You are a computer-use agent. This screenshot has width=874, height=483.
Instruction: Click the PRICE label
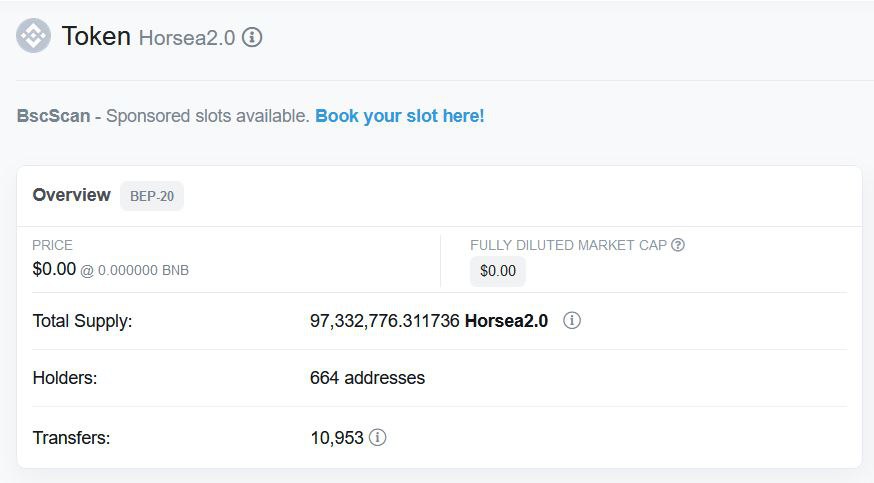tap(52, 245)
